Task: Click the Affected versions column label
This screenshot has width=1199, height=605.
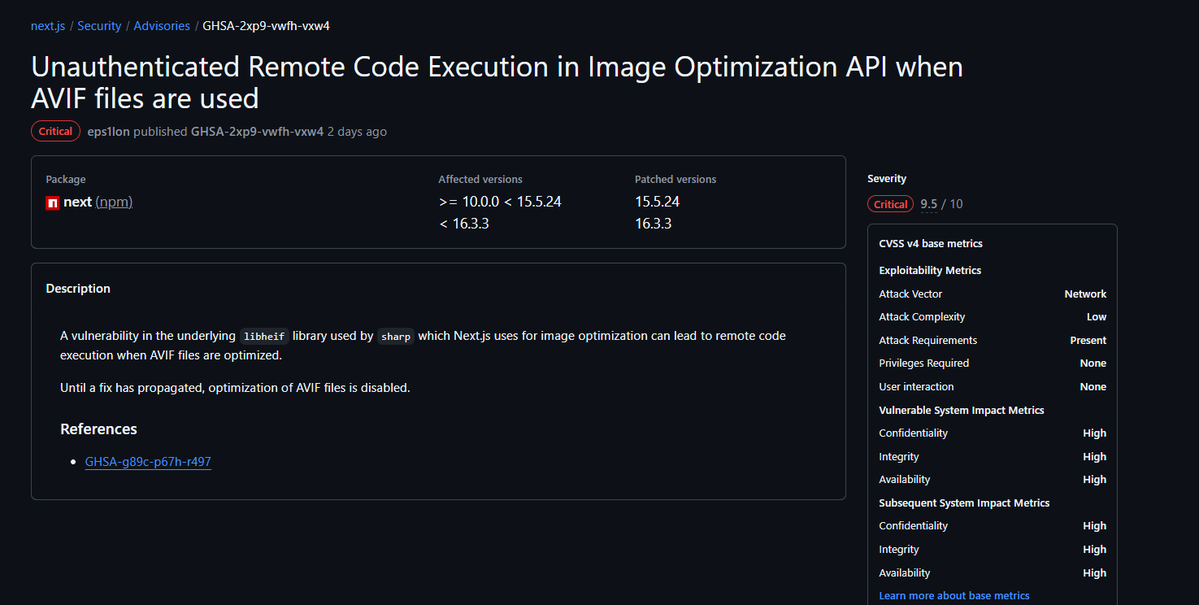Action: tap(480, 180)
